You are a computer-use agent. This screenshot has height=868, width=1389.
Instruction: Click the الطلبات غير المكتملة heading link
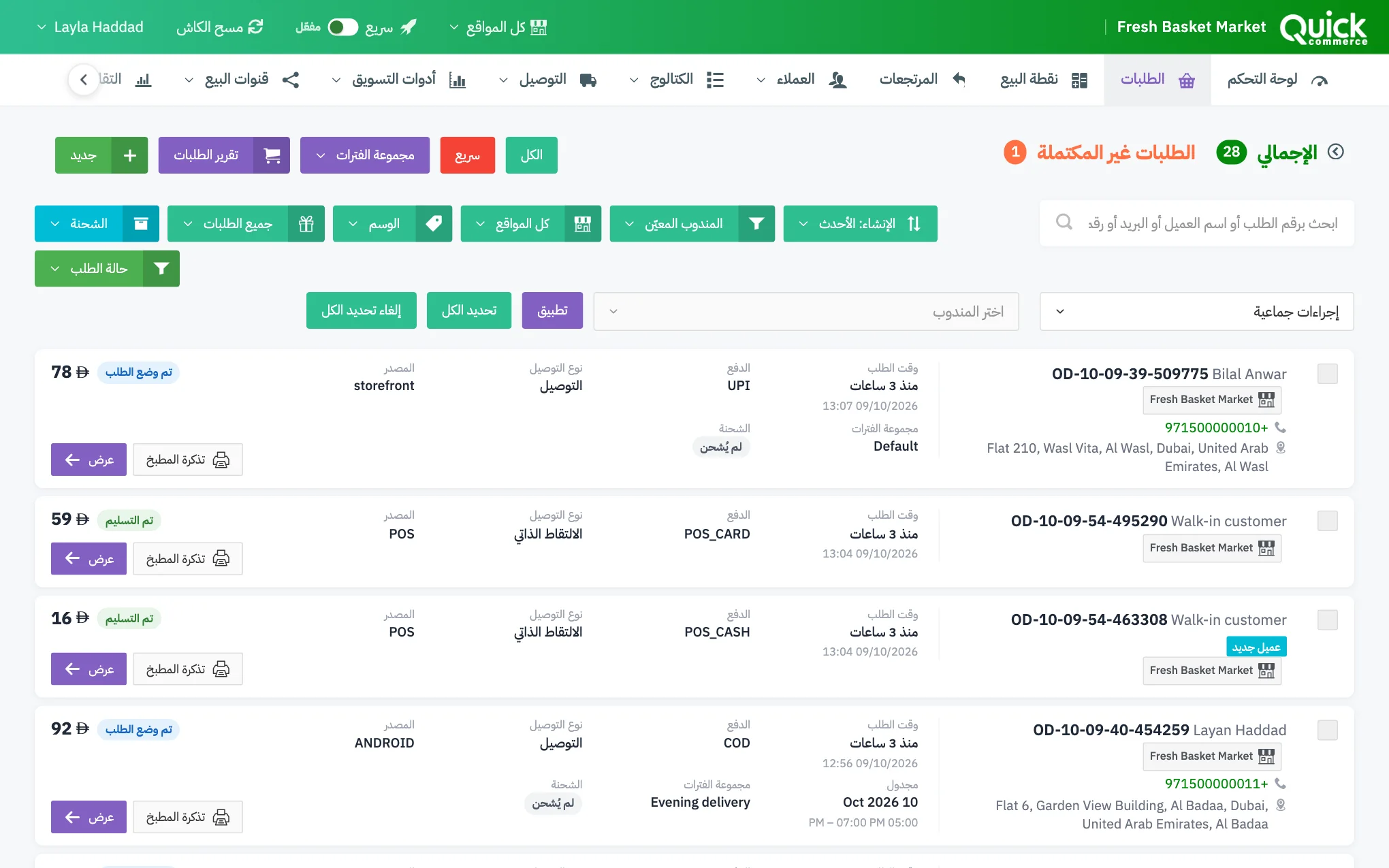[1116, 152]
